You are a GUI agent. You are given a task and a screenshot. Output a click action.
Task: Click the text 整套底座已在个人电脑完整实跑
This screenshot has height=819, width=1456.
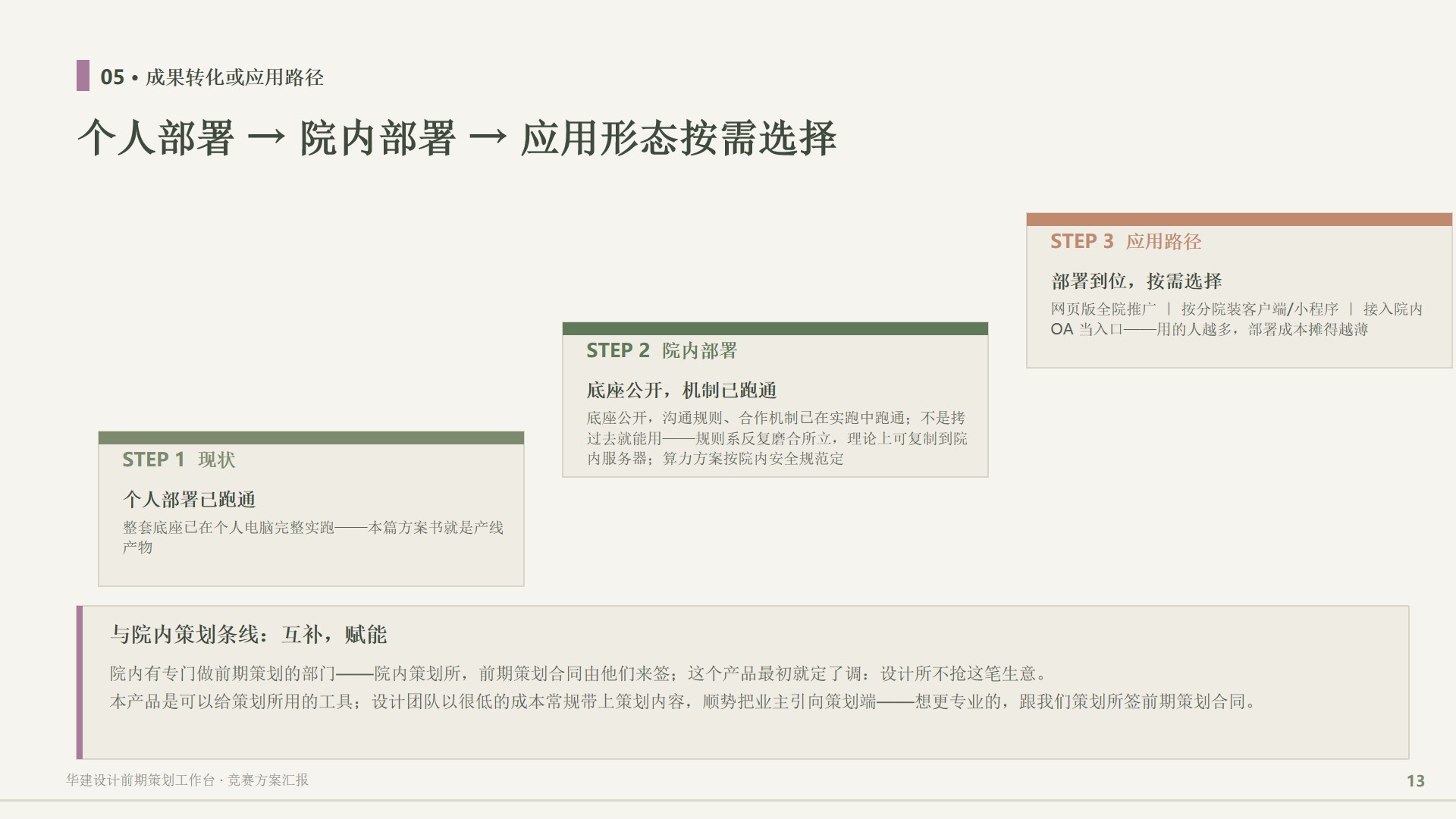pyautogui.click(x=228, y=527)
